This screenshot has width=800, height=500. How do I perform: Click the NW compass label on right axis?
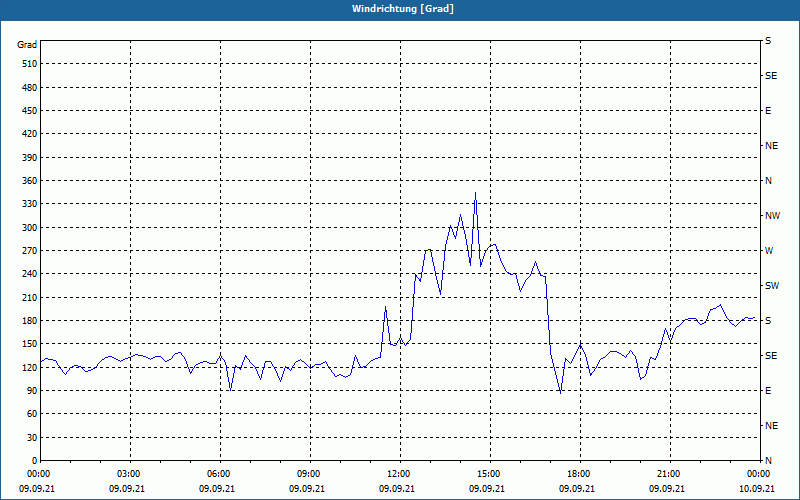[x=772, y=216]
